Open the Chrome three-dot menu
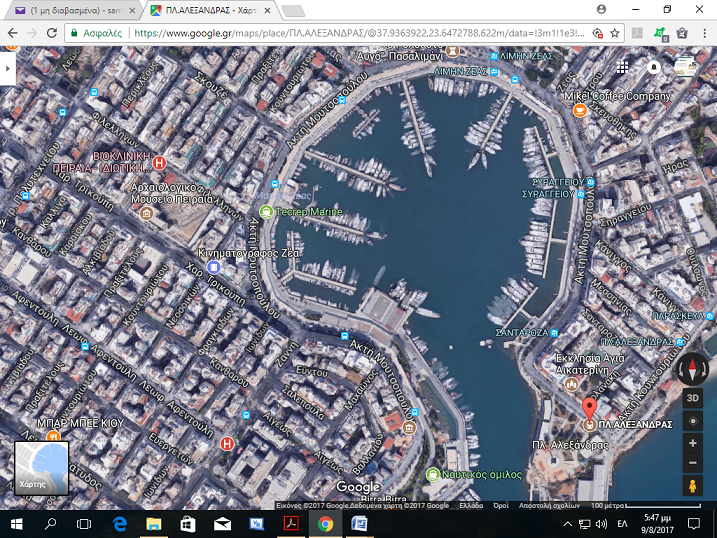717x538 pixels. (705, 33)
